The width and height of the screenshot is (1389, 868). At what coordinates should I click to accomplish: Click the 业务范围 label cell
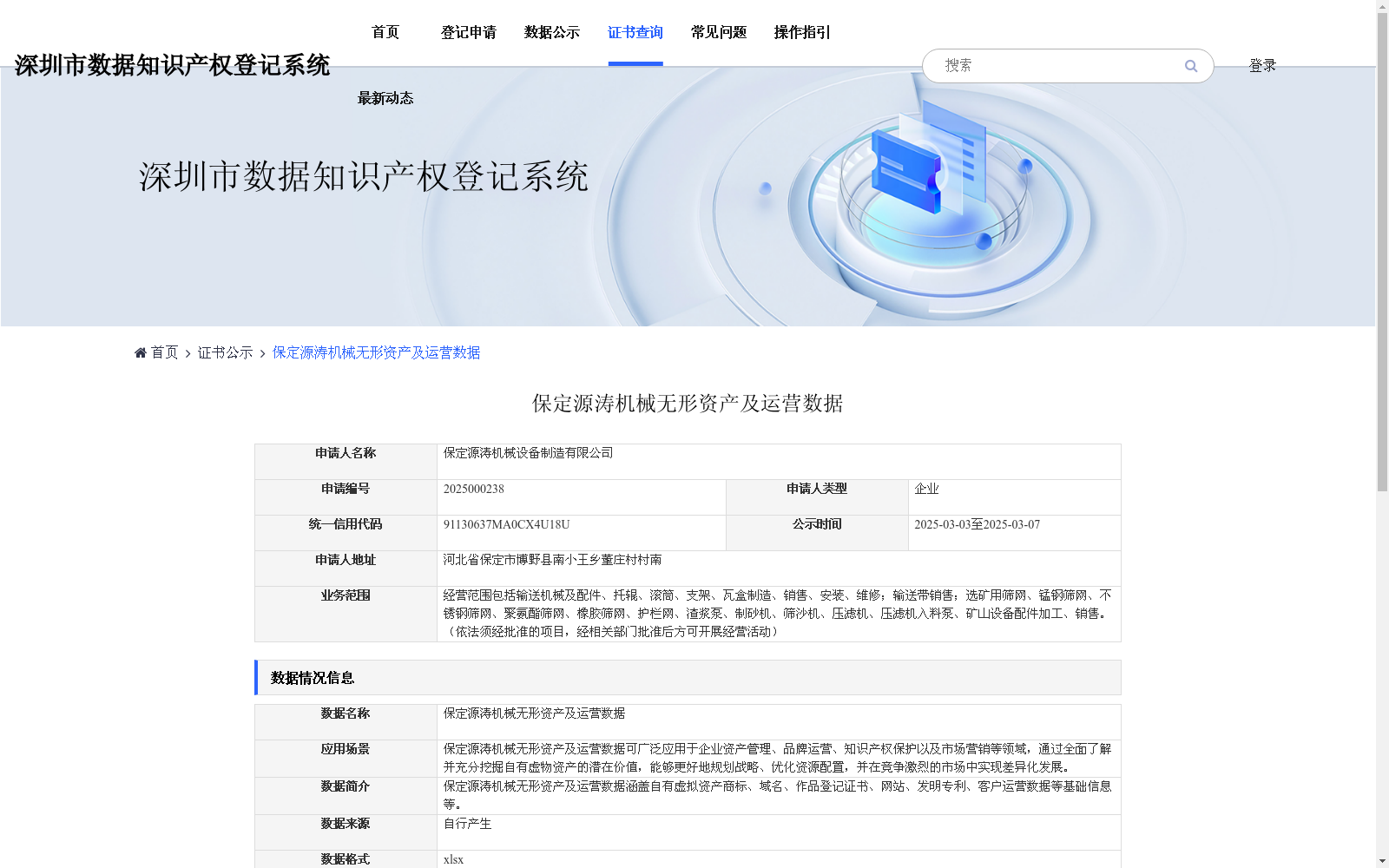pos(346,615)
